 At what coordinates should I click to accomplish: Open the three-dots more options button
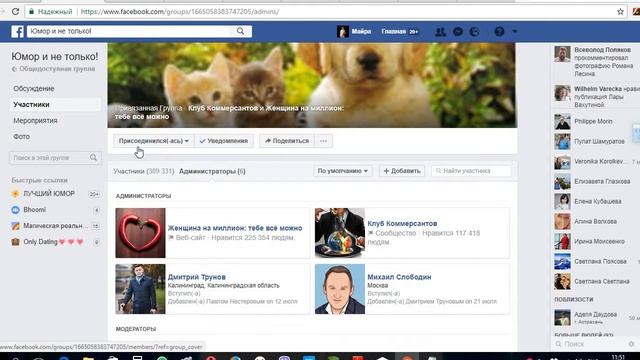point(323,141)
